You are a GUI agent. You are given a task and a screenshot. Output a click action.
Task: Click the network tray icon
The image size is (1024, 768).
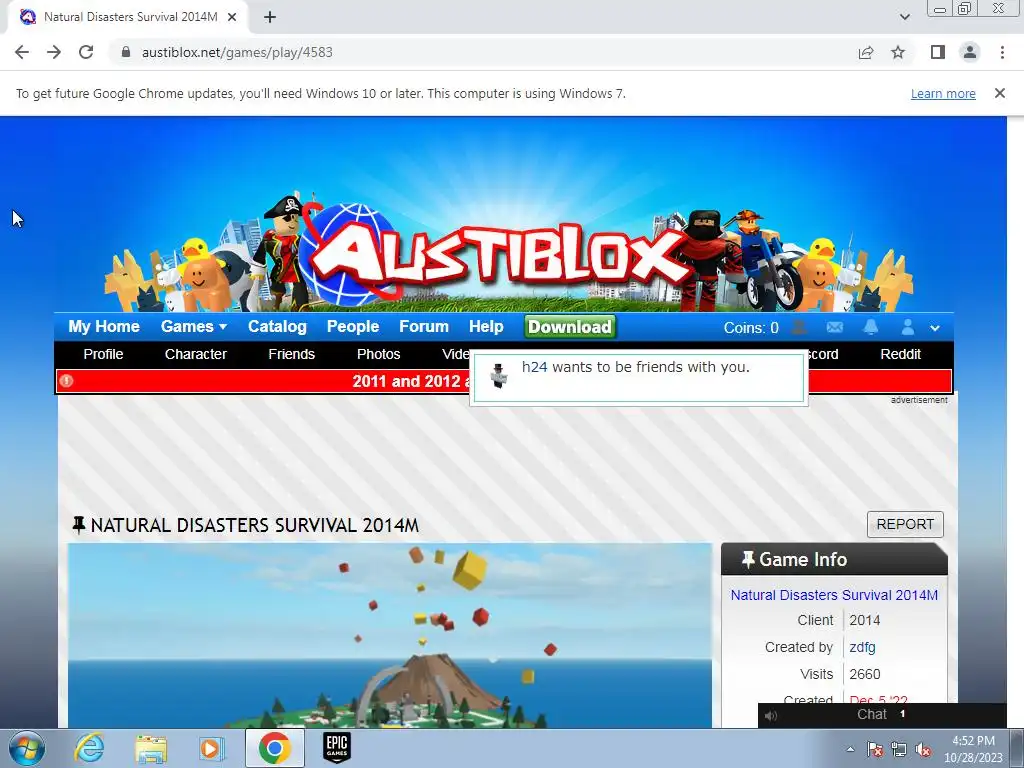point(899,749)
